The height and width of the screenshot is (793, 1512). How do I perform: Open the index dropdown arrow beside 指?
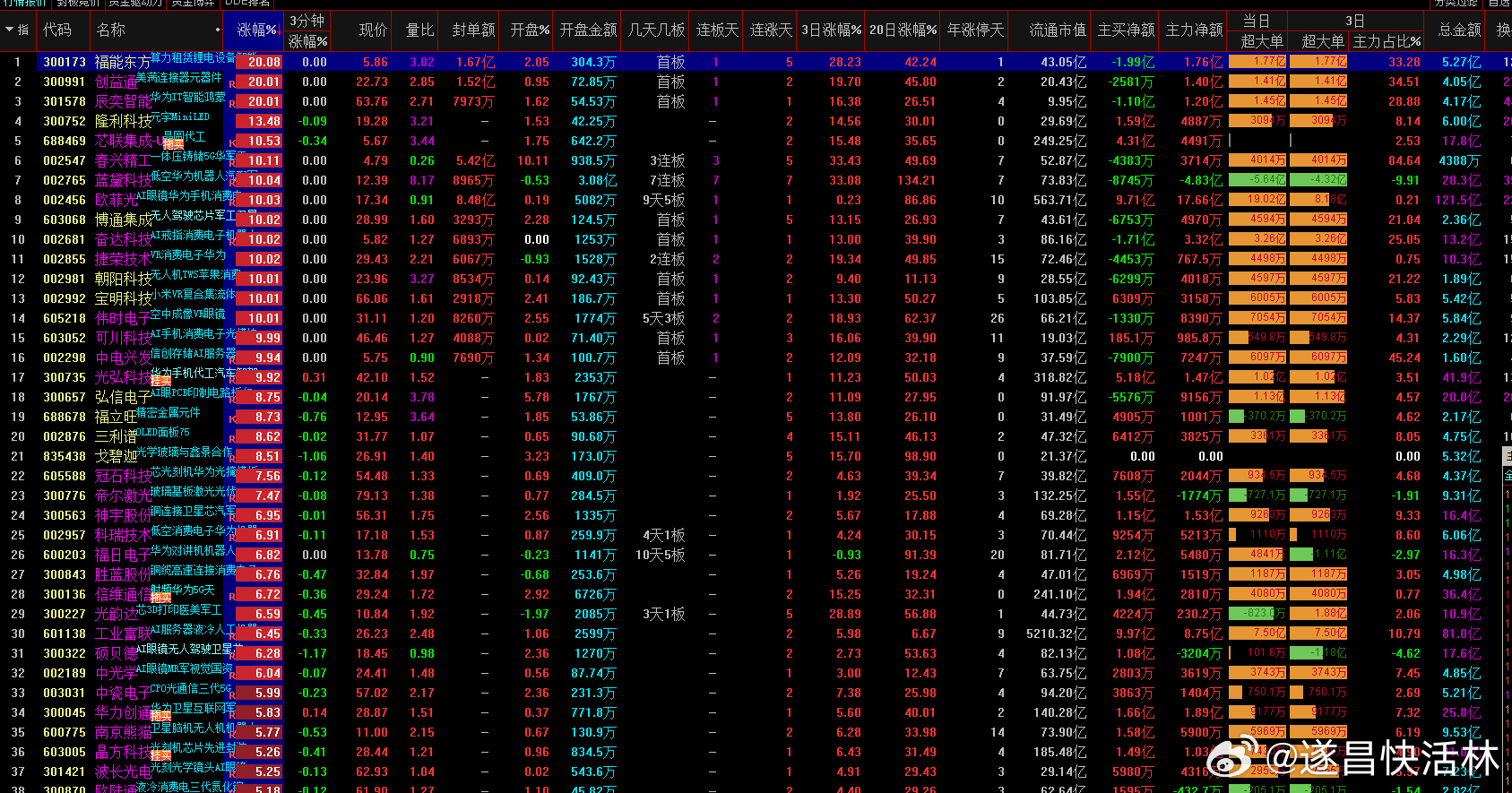pos(9,30)
